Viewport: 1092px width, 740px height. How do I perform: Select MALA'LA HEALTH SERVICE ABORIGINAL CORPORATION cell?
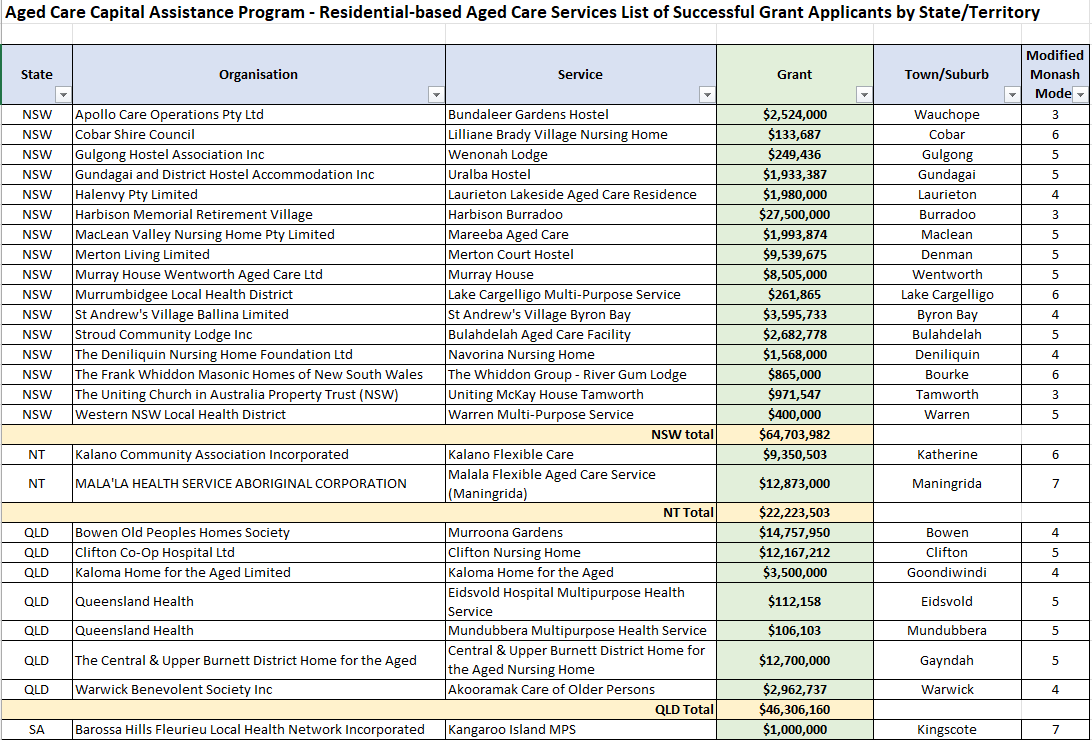pyautogui.click(x=258, y=483)
